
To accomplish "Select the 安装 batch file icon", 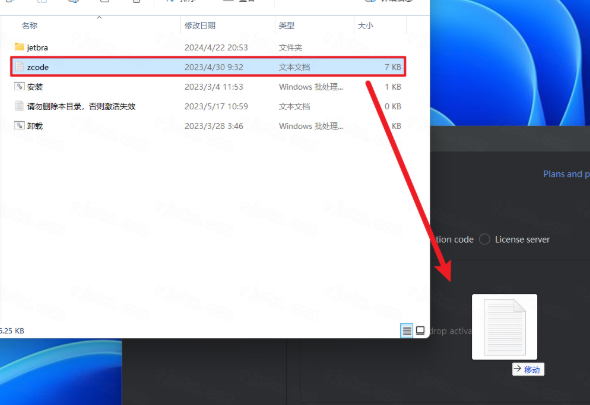I will (x=19, y=87).
